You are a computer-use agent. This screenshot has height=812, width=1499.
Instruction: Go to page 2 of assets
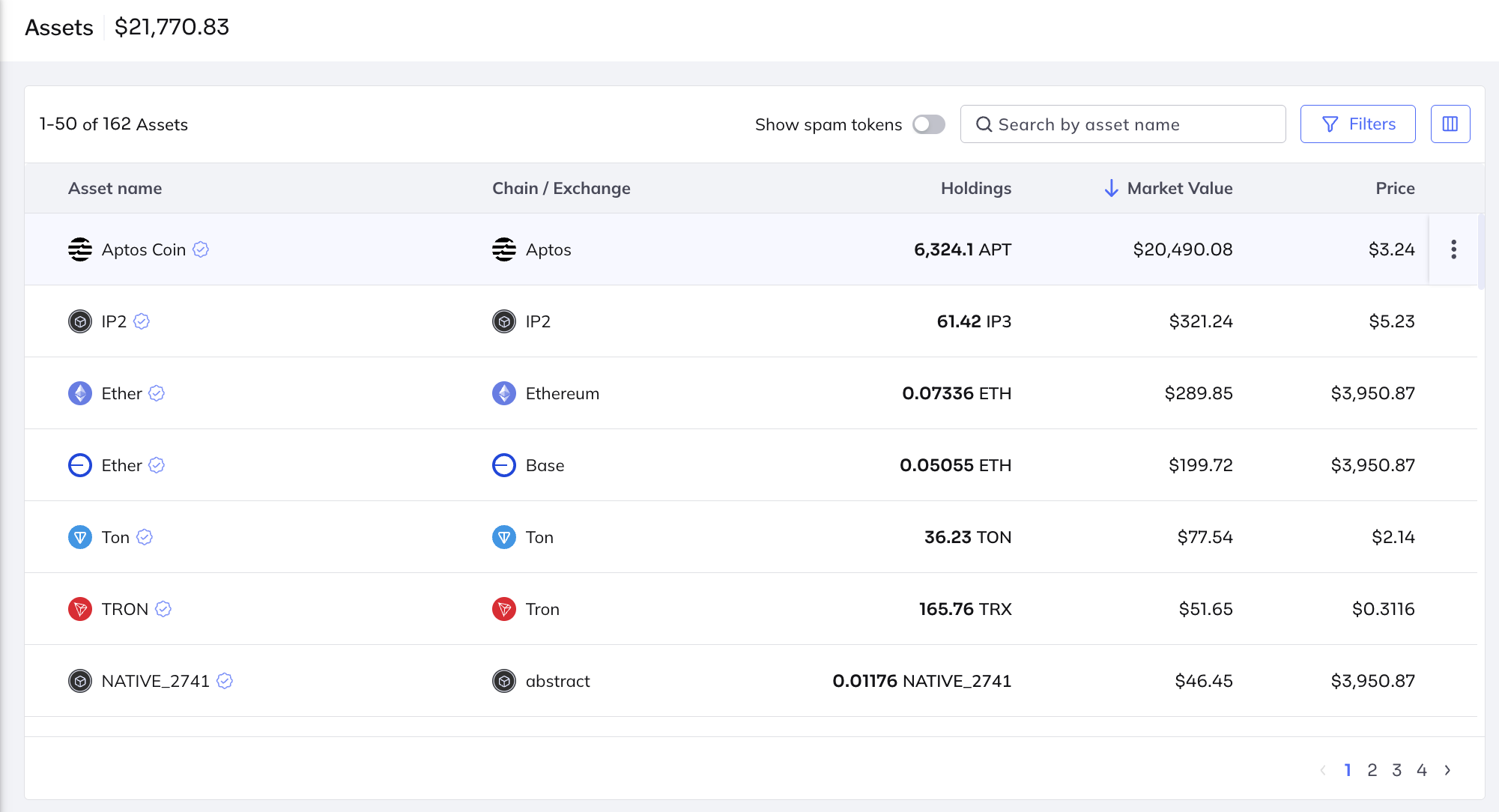pos(1372,770)
